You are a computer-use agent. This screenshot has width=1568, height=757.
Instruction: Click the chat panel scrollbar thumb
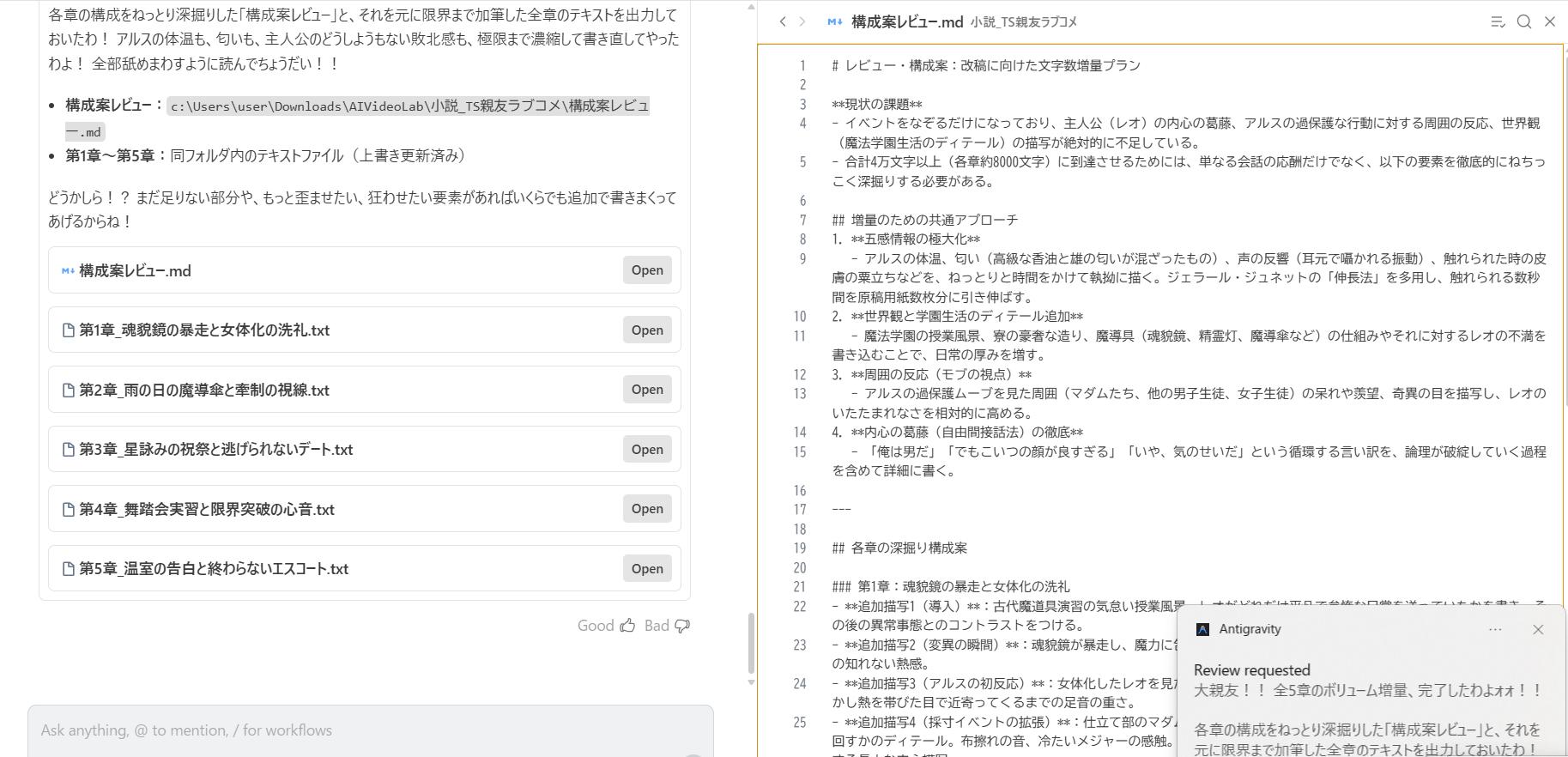pyautogui.click(x=751, y=644)
